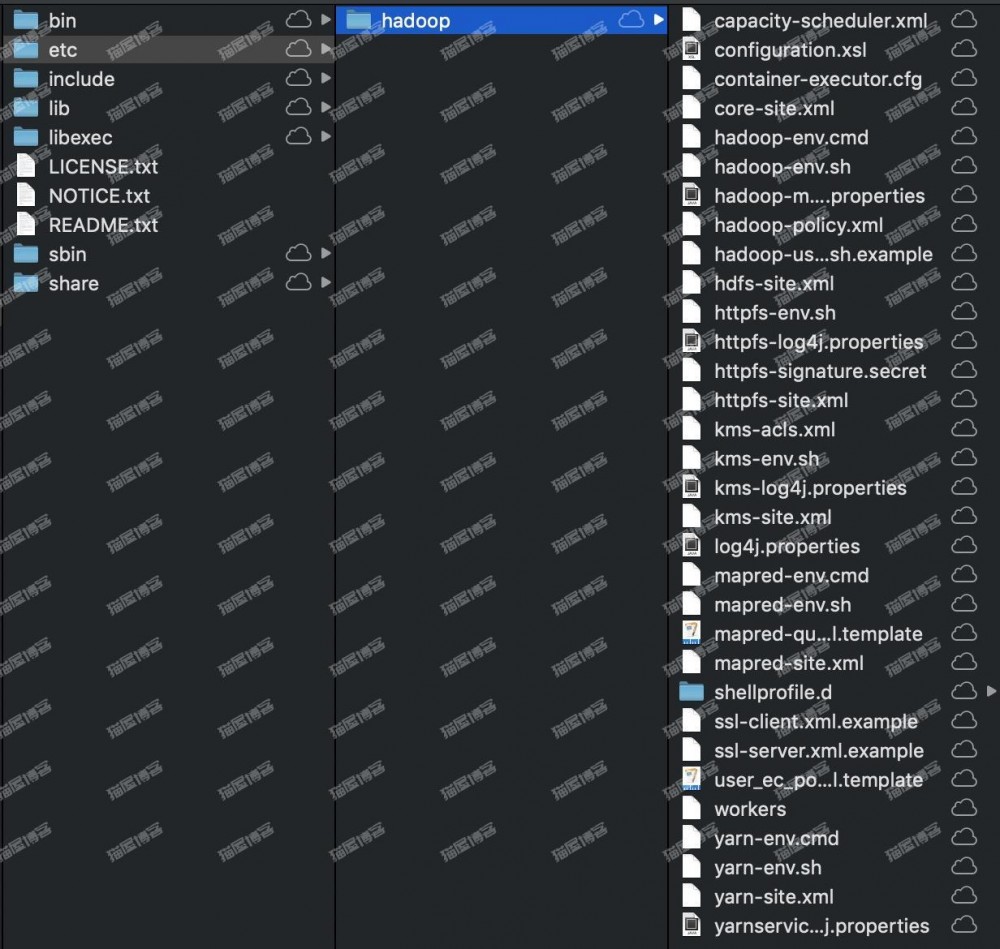Select the LICENSE.txt file
Image resolution: width=1000 pixels, height=949 pixels.
tap(103, 166)
